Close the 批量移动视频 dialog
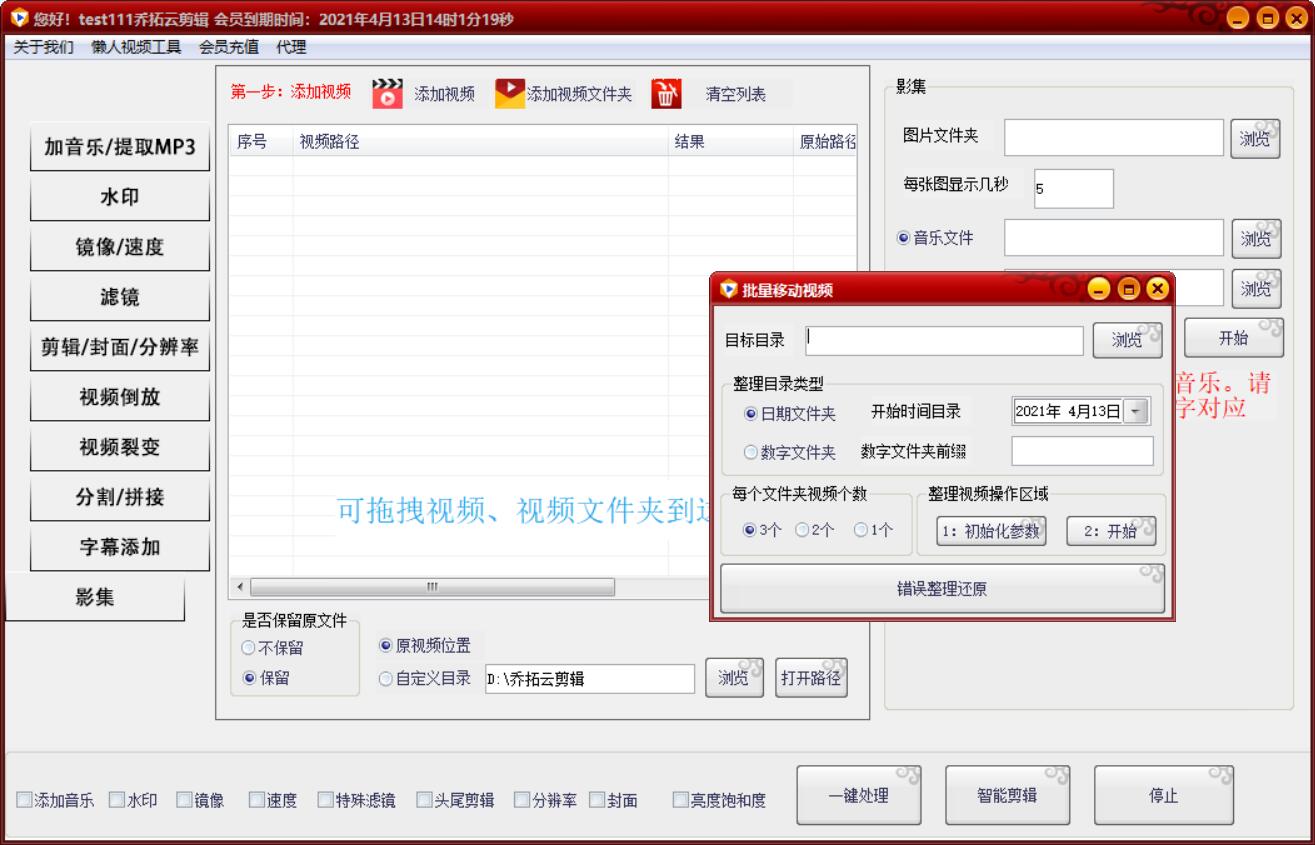This screenshot has width=1315, height=845. click(1157, 289)
